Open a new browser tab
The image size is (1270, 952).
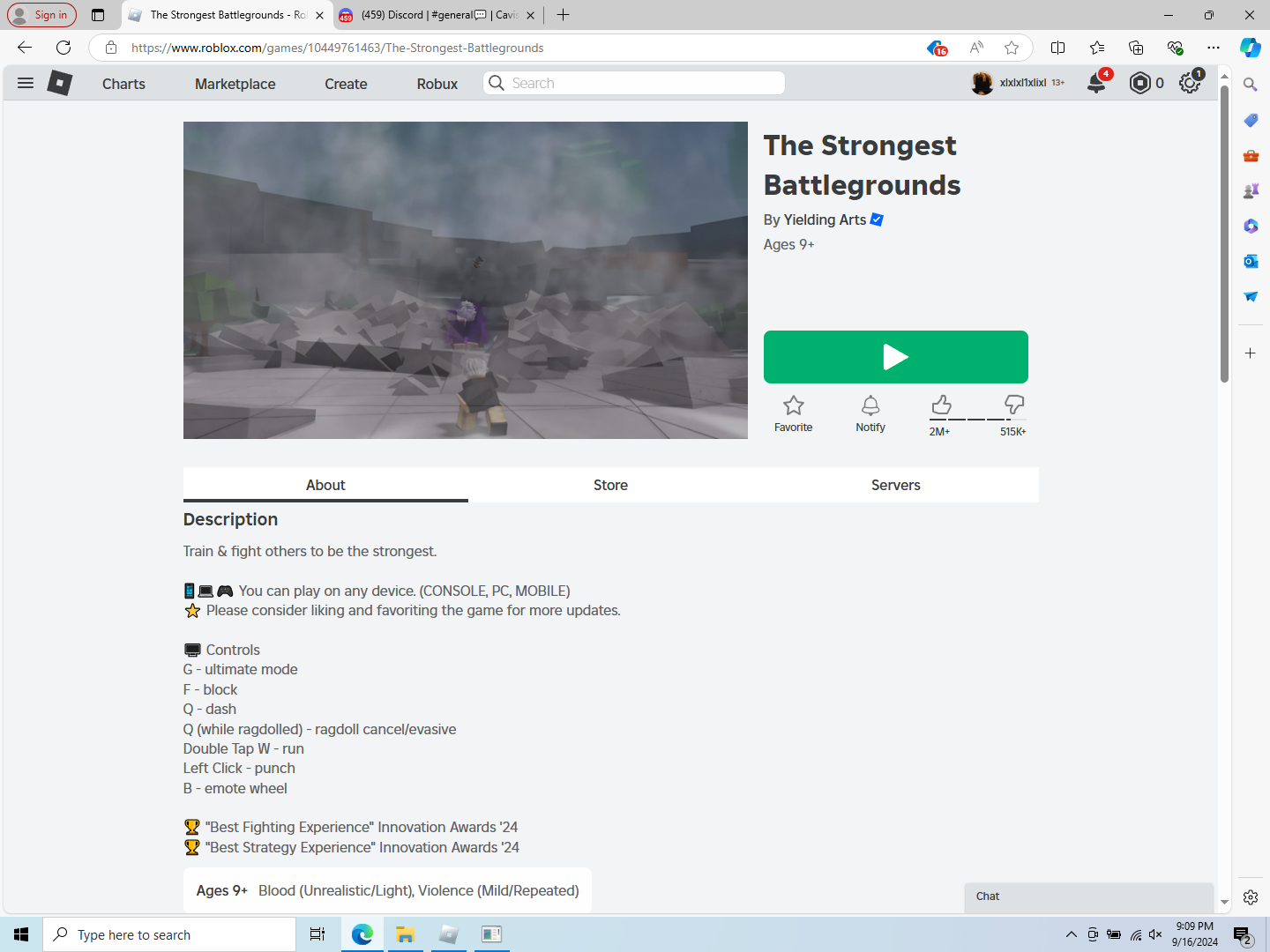point(563,15)
